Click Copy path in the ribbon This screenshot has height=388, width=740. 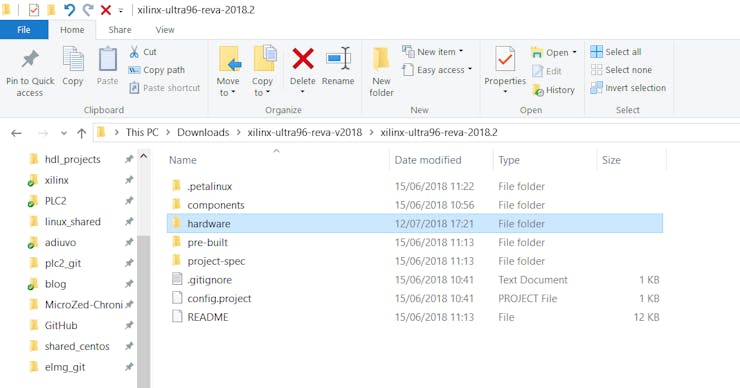pyautogui.click(x=157, y=70)
